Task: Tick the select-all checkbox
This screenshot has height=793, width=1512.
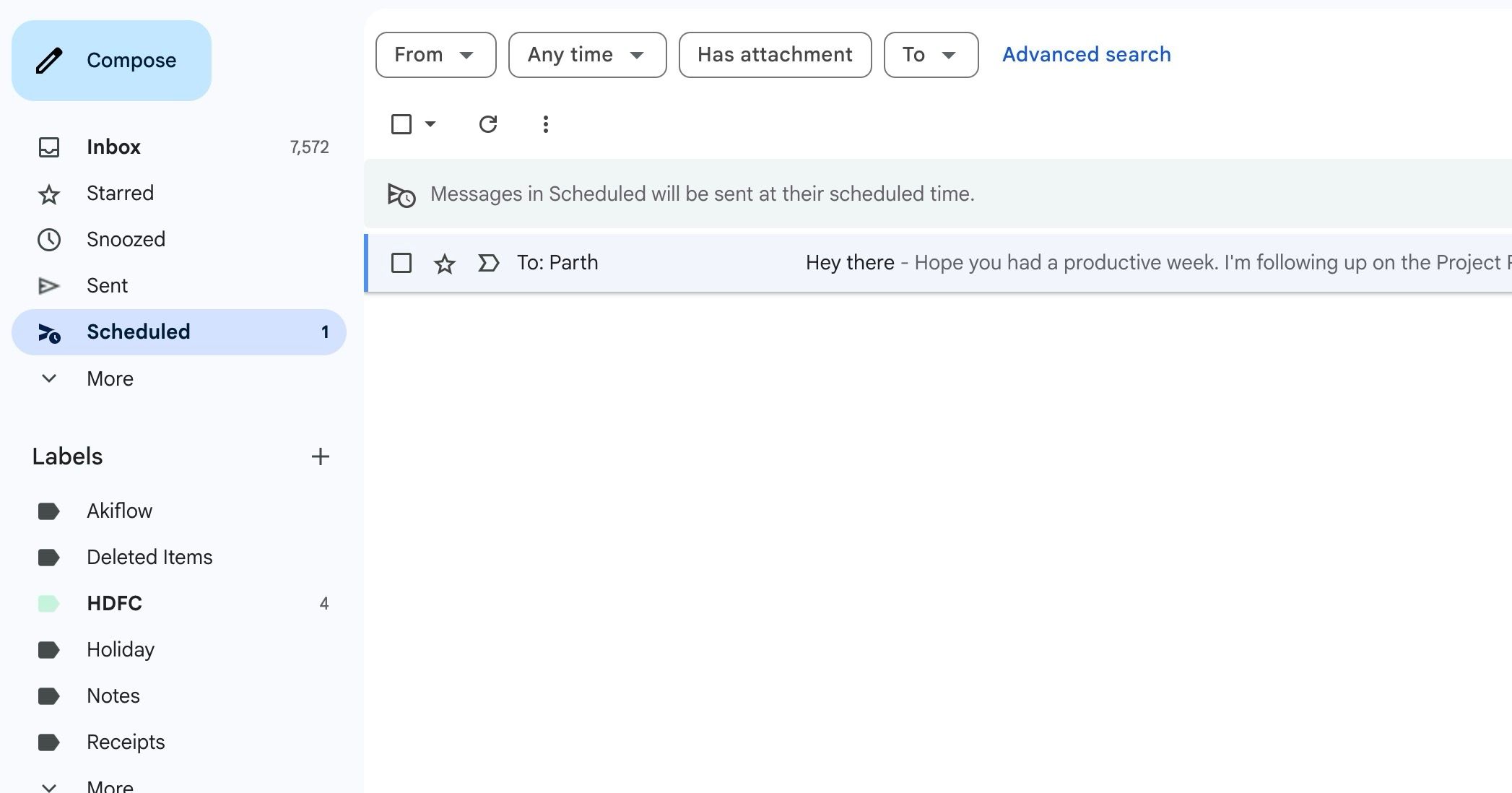Action: 401,124
